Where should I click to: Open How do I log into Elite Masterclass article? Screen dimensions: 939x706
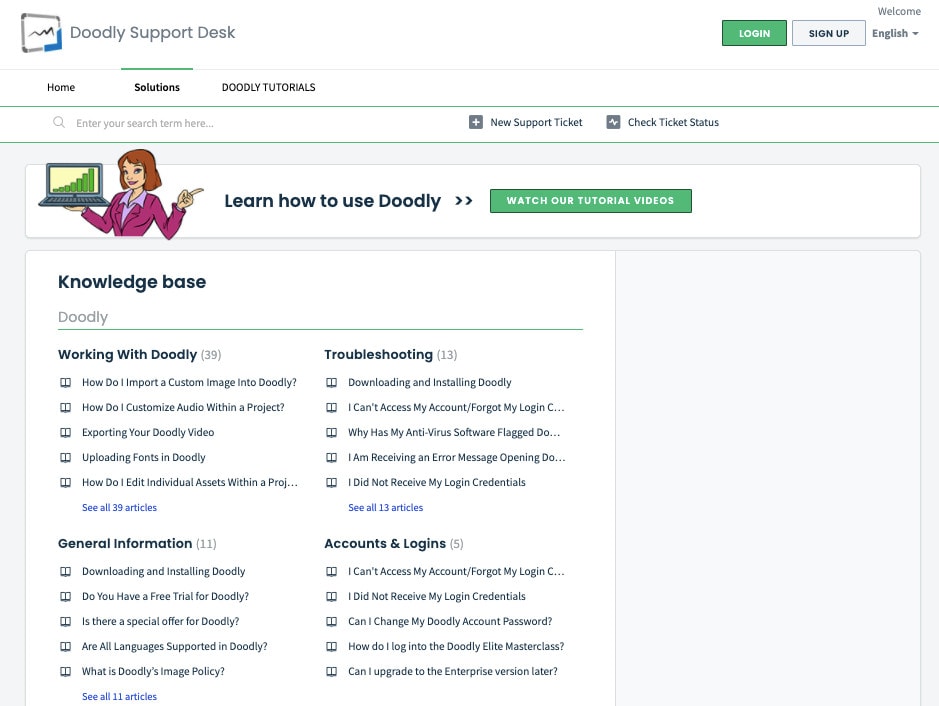(456, 647)
